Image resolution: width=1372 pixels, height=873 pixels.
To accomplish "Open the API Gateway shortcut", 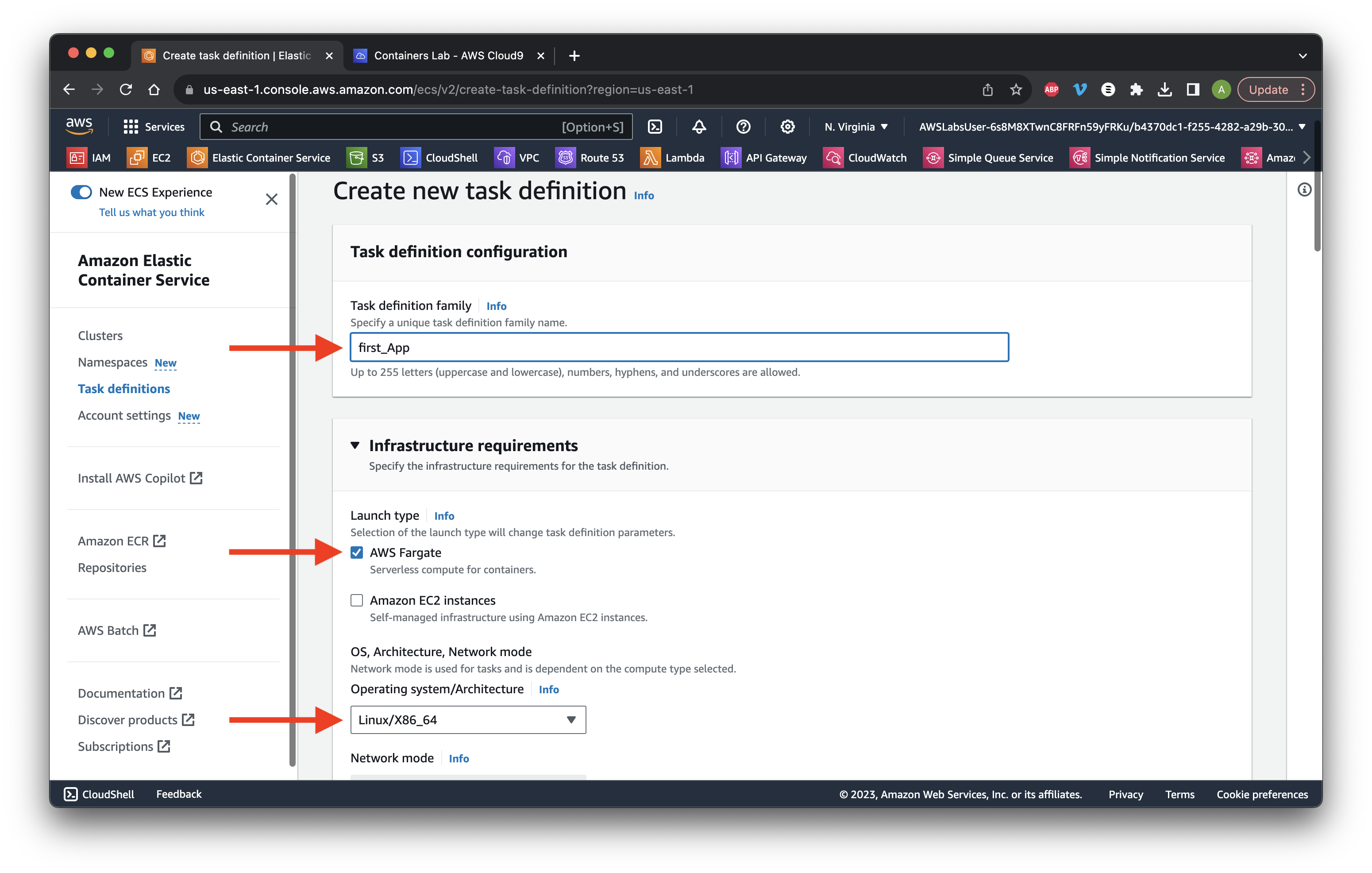I will coord(764,158).
